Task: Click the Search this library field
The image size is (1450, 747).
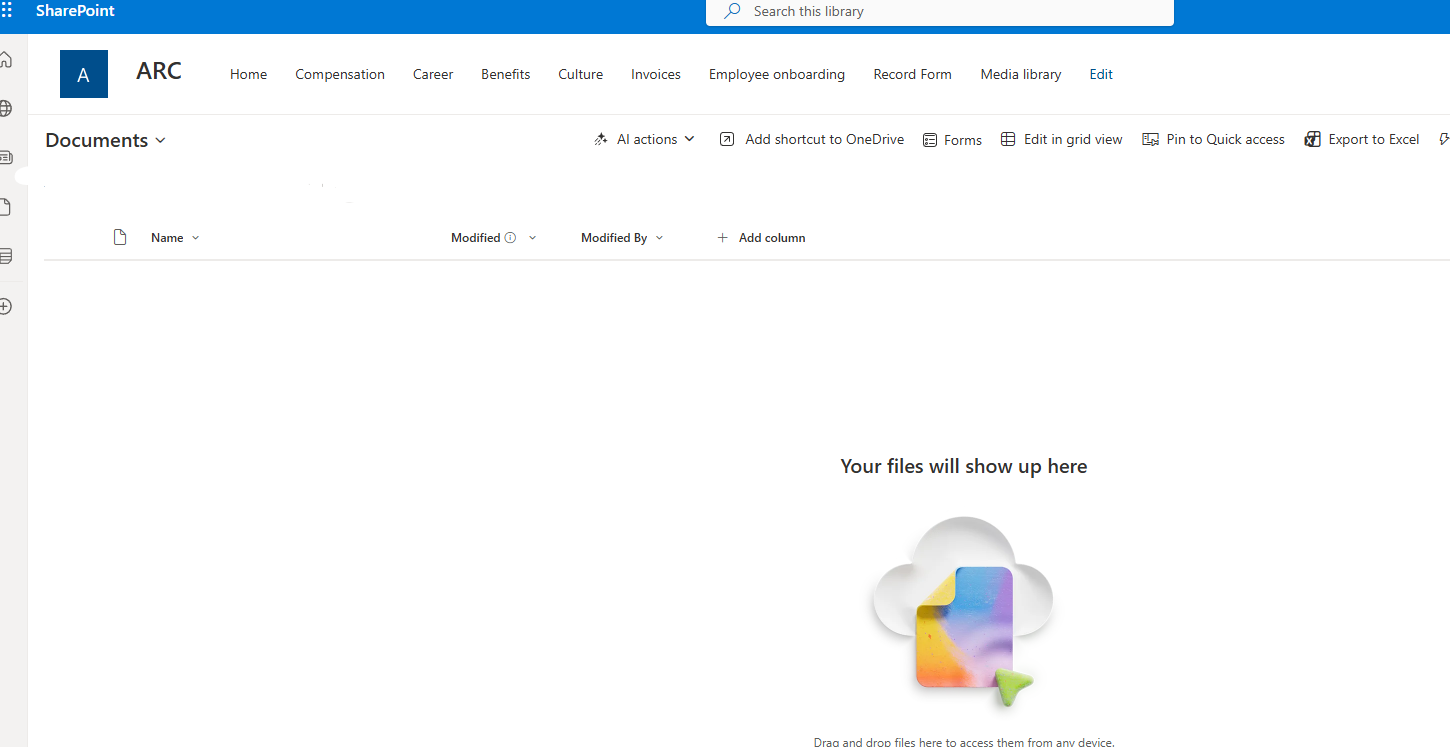Action: 940,12
